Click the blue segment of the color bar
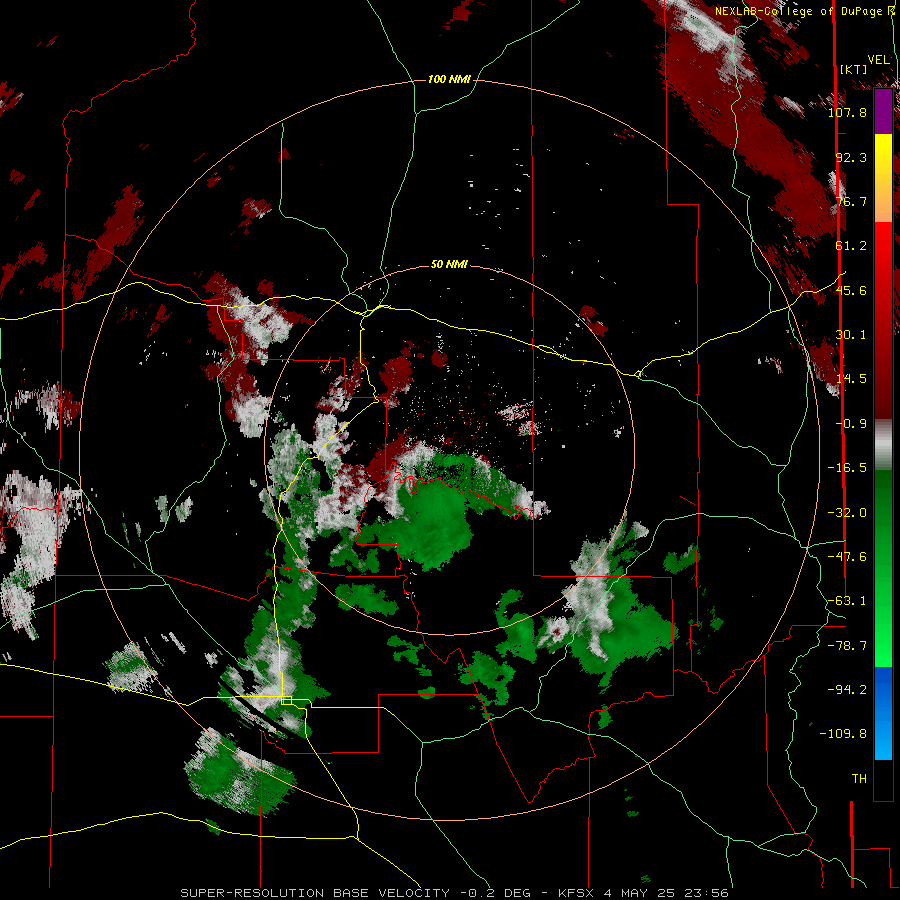 (883, 713)
